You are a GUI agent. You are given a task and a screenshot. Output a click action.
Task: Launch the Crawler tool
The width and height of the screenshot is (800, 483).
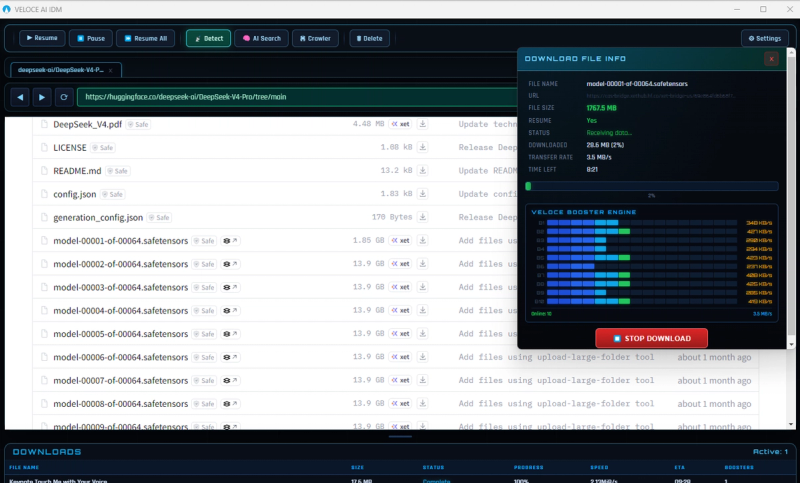tap(315, 38)
